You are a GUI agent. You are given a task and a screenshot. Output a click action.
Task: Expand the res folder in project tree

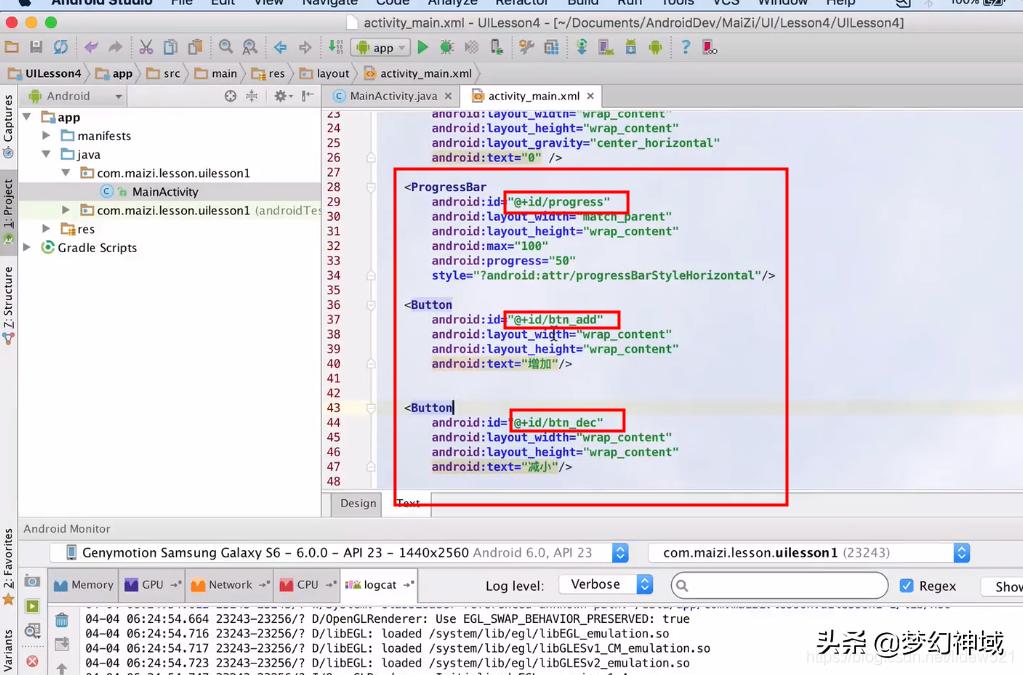(47, 229)
